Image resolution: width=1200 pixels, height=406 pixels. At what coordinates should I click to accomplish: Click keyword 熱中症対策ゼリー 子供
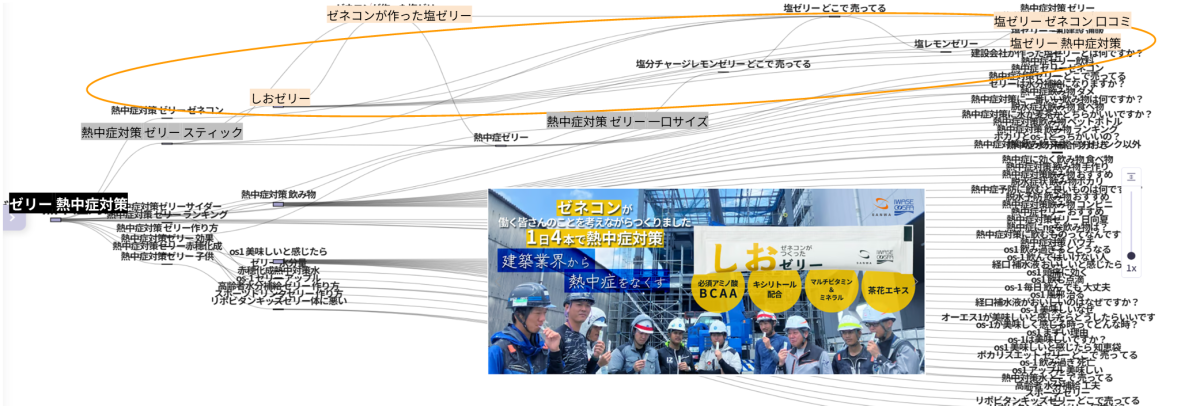[x=167, y=256]
